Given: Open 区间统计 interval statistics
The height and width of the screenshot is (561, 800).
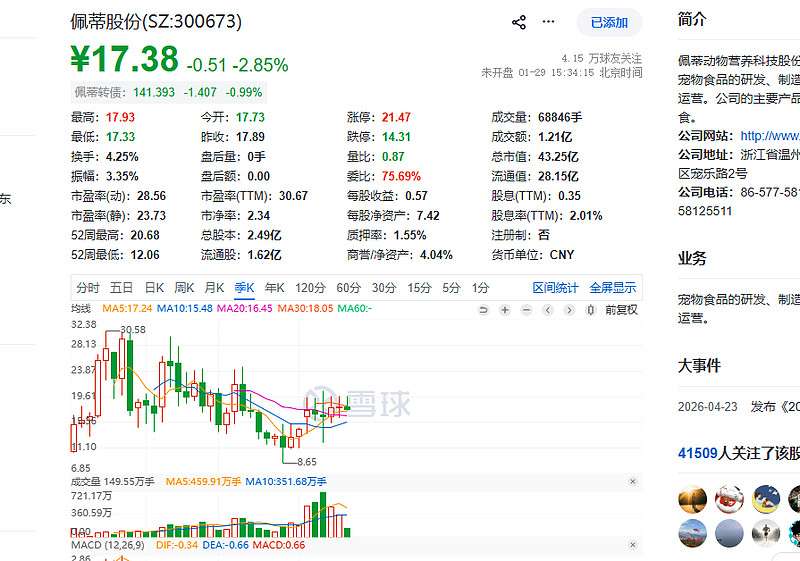Looking at the screenshot, I should (x=556, y=288).
